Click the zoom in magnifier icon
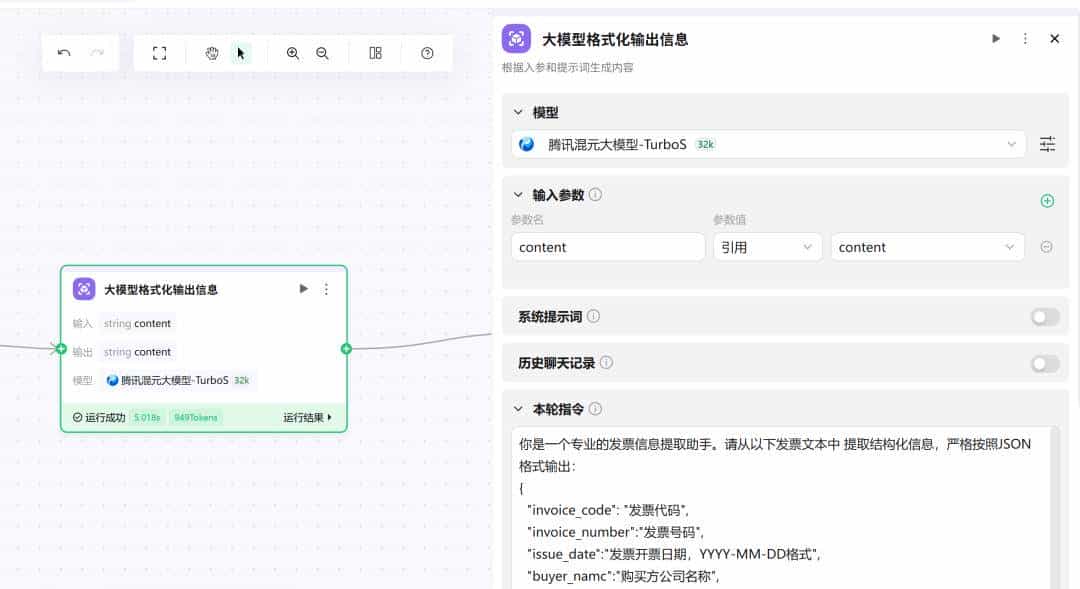The height and width of the screenshot is (589, 1080). click(293, 52)
